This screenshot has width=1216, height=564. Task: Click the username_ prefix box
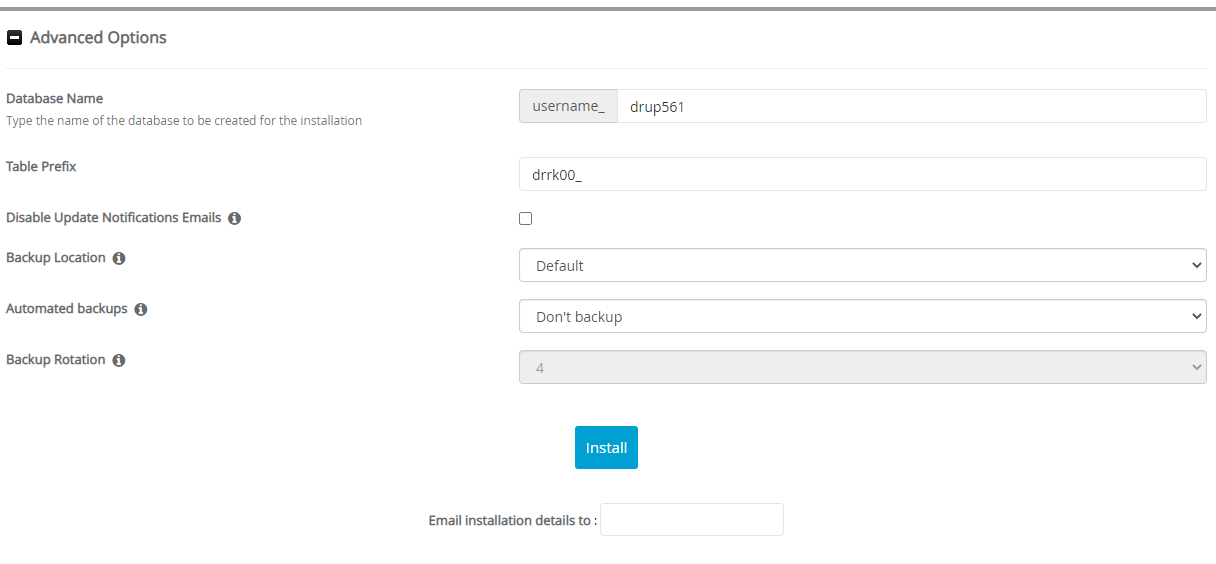[568, 106]
